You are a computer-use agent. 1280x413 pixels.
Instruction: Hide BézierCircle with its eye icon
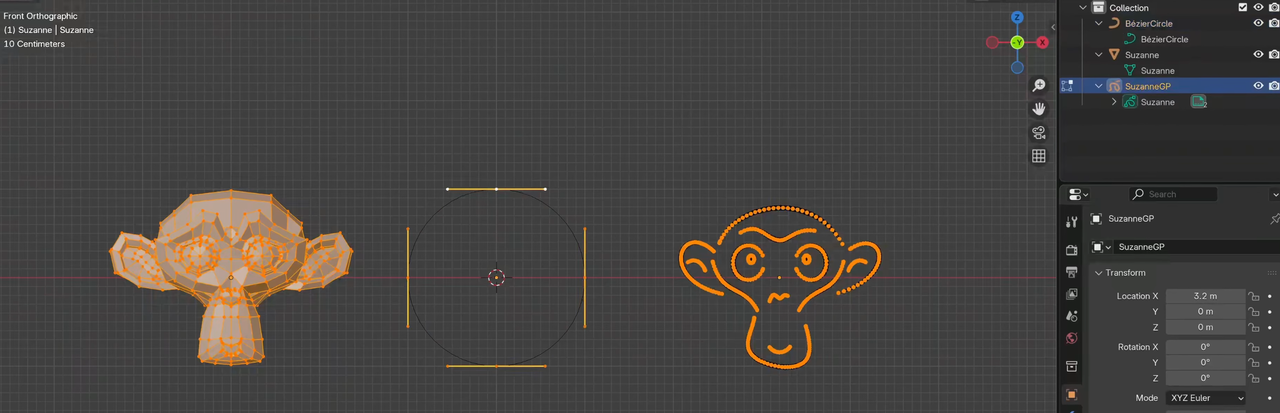click(1259, 23)
